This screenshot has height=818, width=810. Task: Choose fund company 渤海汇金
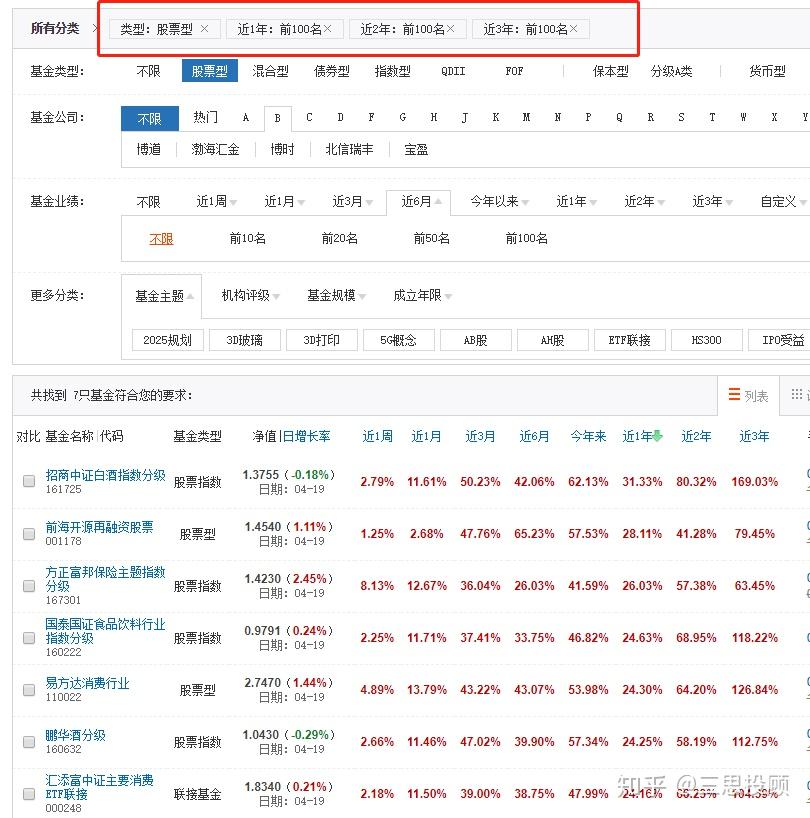point(215,149)
